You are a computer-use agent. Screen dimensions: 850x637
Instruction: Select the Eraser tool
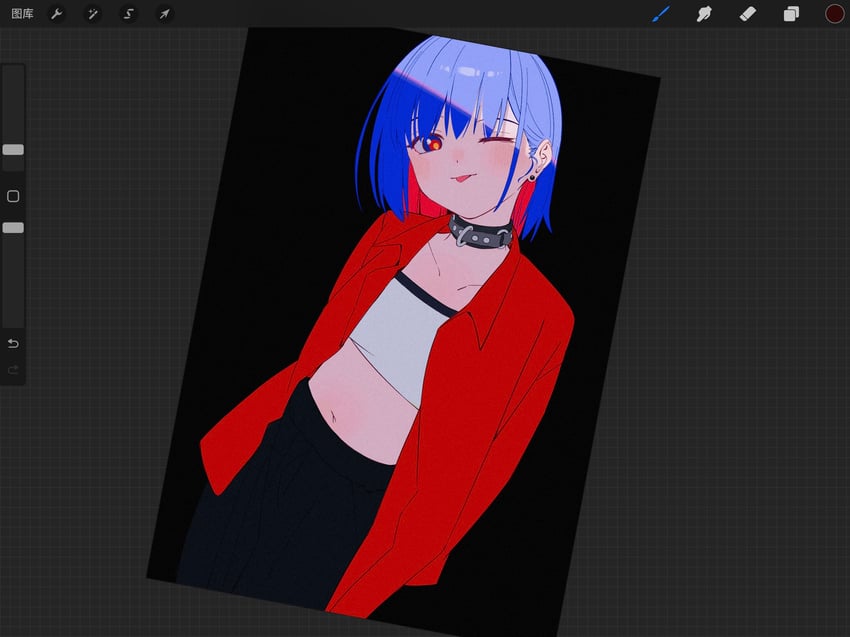pyautogui.click(x=748, y=14)
